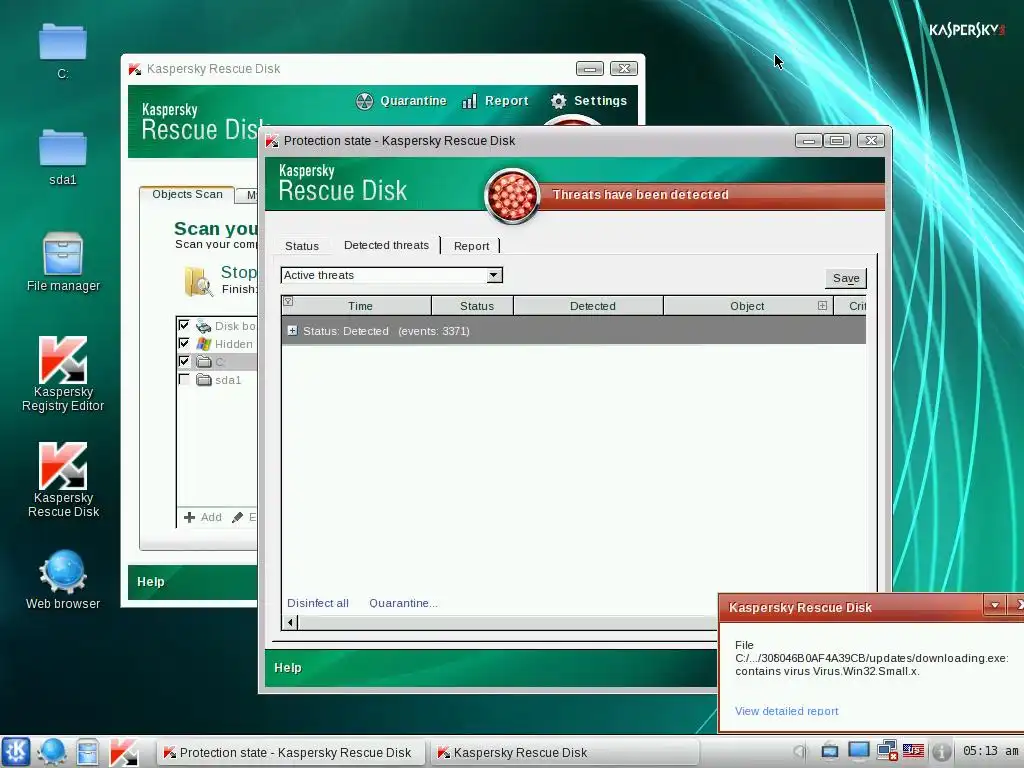Minimize the main Kaspersky Rescue Disk window
This screenshot has width=1024, height=768.
589,69
